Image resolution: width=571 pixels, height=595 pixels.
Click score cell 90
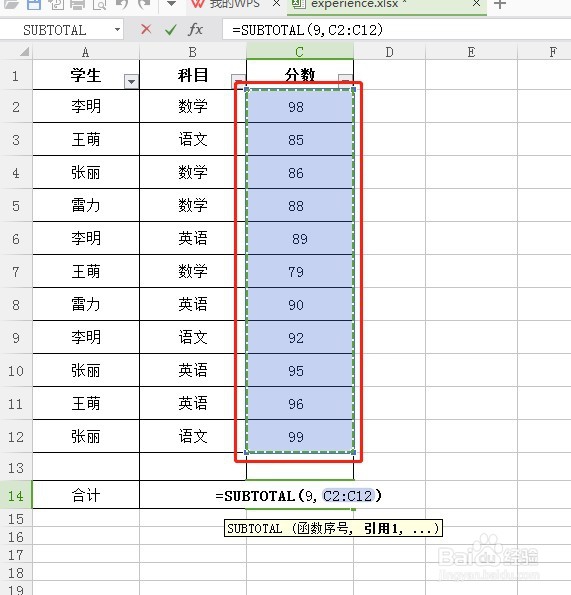(300, 305)
